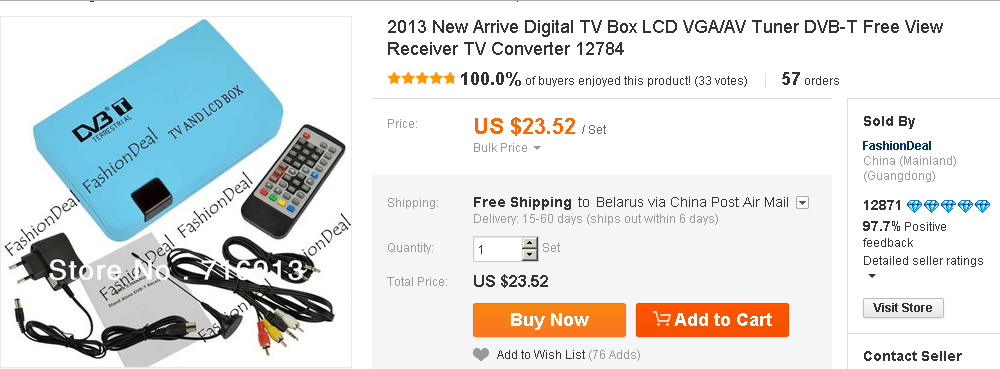Click the Contact Seller heading
Screen dimensions: 1000x369
pos(912,356)
